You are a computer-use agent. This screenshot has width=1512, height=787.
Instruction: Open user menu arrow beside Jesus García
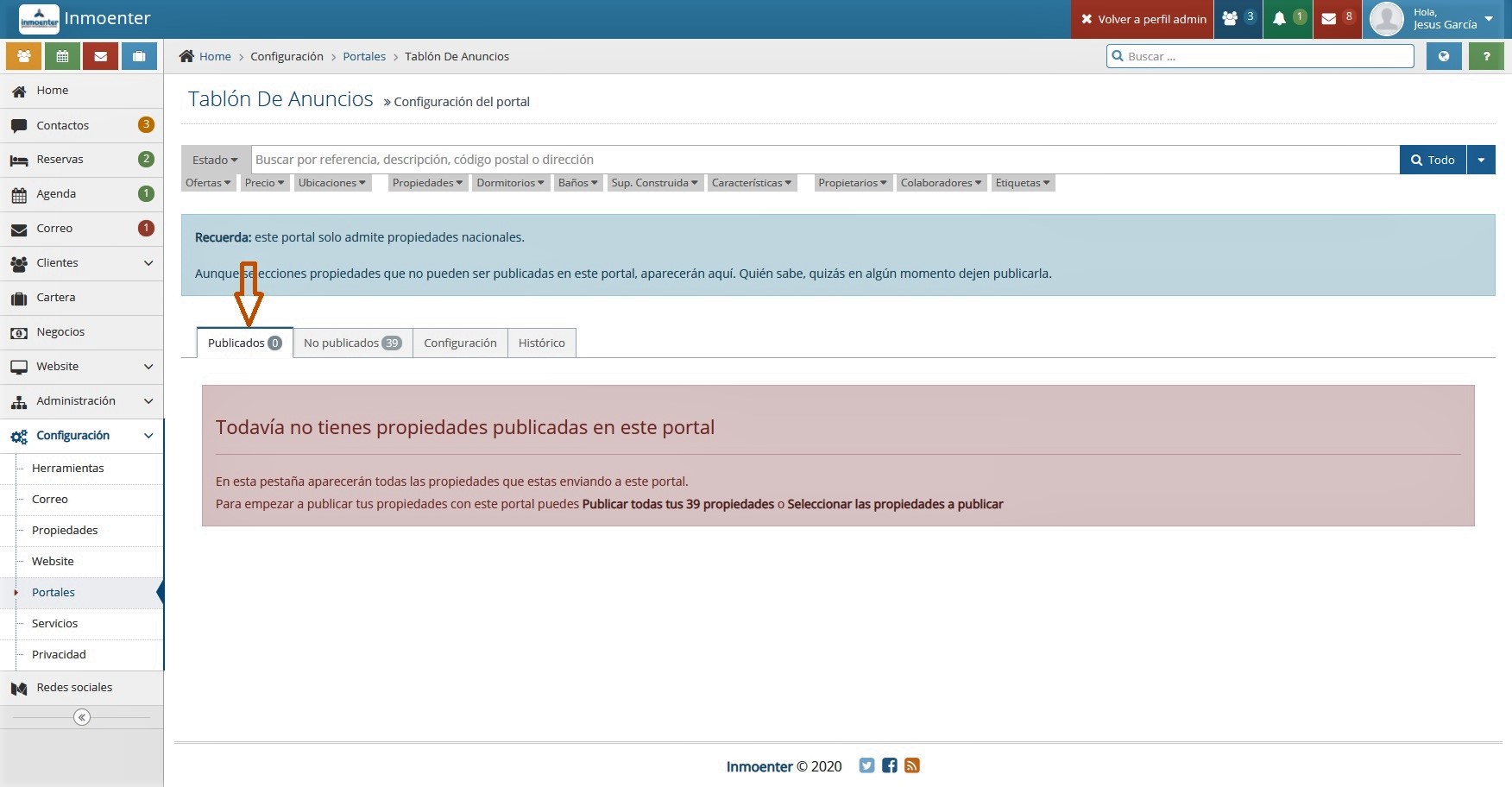[x=1489, y=19]
